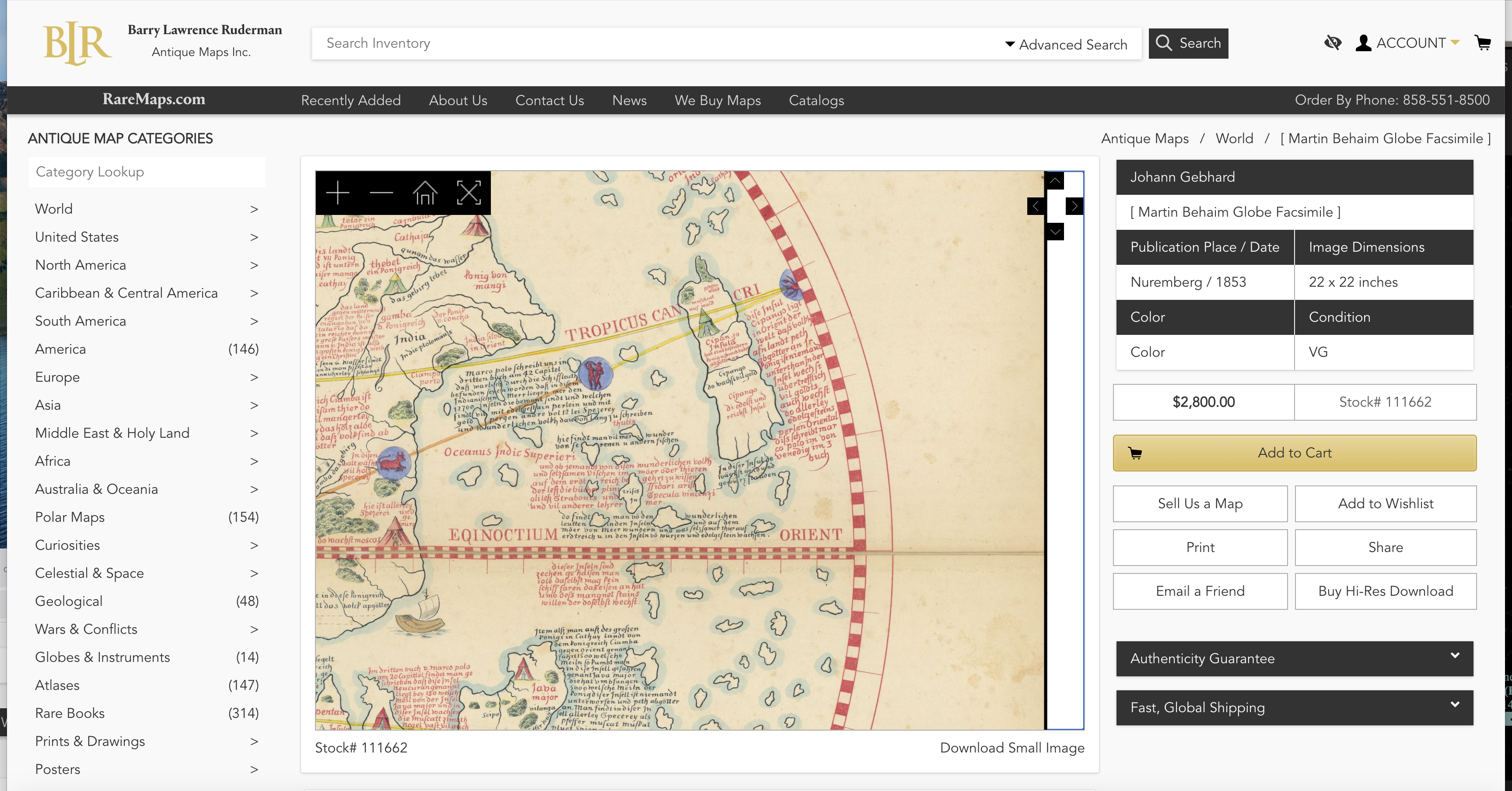Print the map listing
This screenshot has height=791, width=1512.
point(1200,547)
